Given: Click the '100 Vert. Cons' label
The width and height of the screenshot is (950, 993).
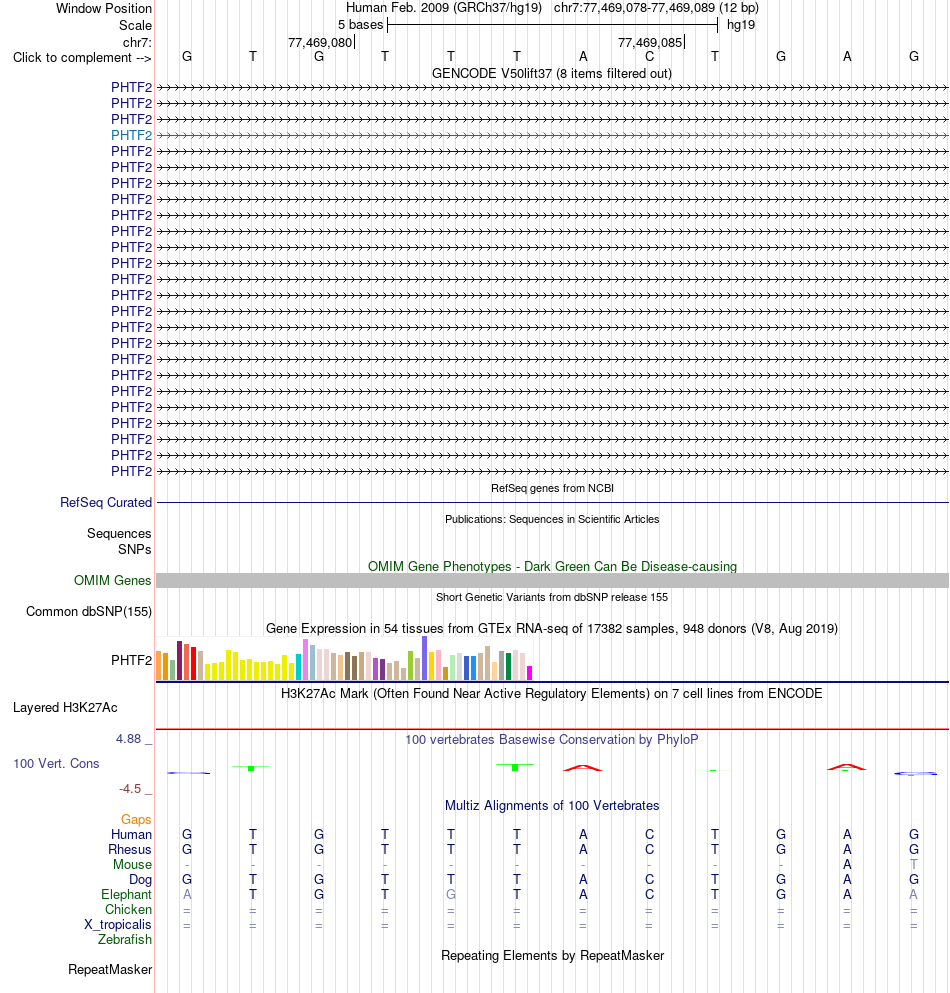Looking at the screenshot, I should tap(56, 763).
